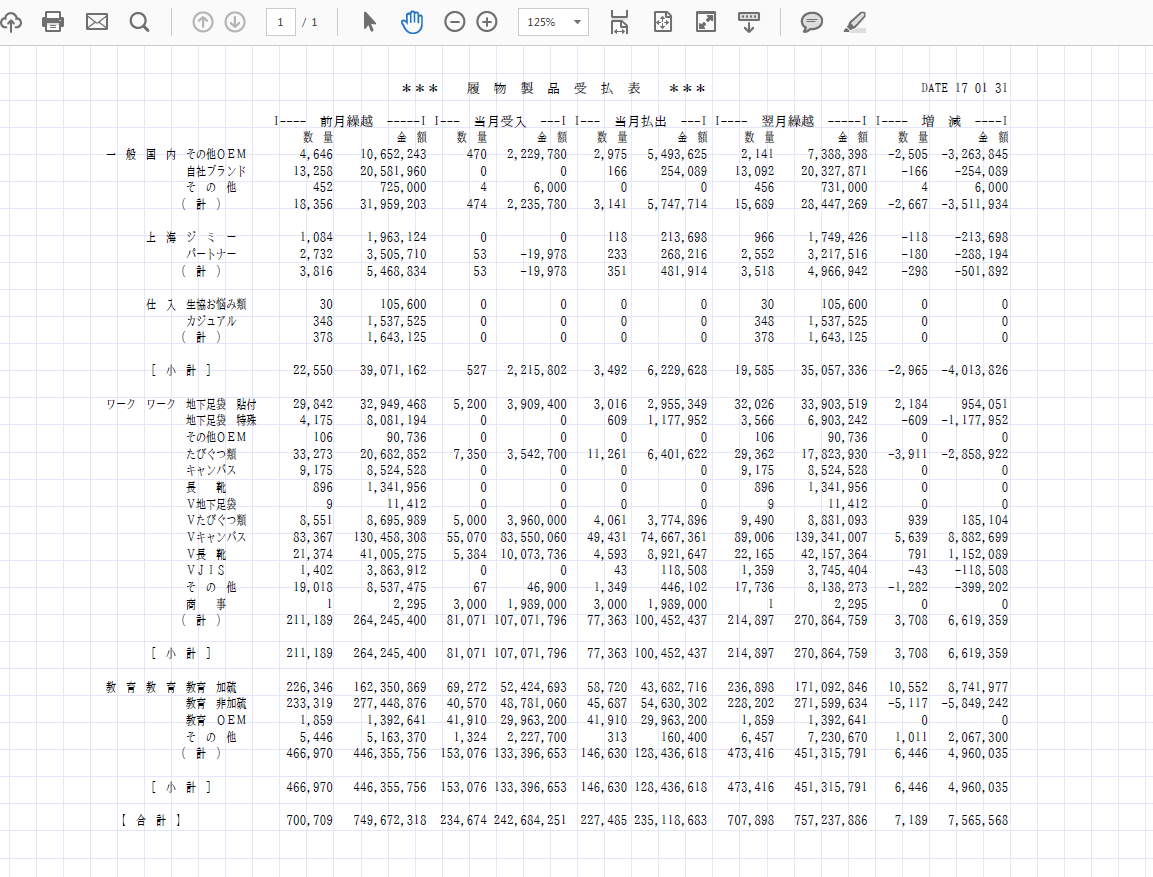Send file by email envelope icon

pyautogui.click(x=97, y=22)
